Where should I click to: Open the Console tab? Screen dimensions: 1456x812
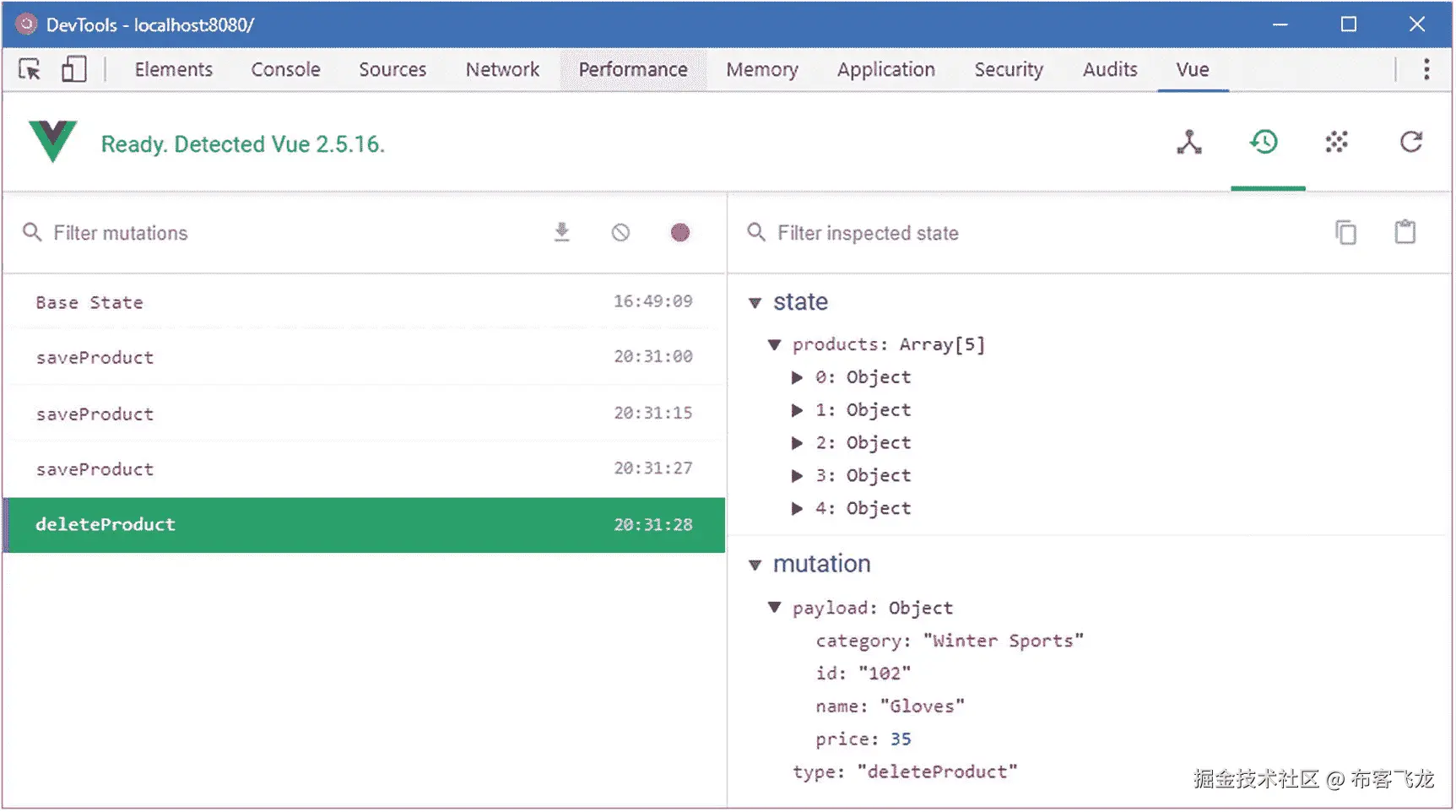point(285,69)
